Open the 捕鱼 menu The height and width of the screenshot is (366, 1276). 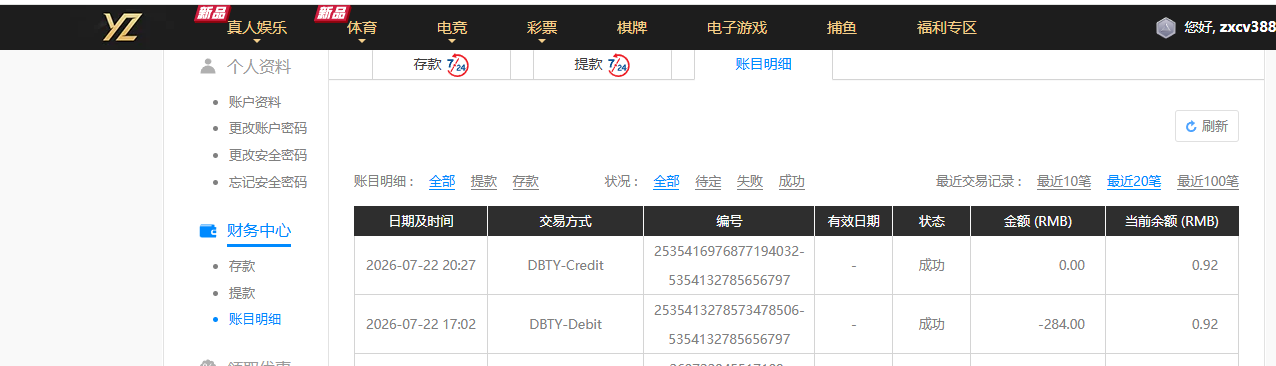click(842, 28)
